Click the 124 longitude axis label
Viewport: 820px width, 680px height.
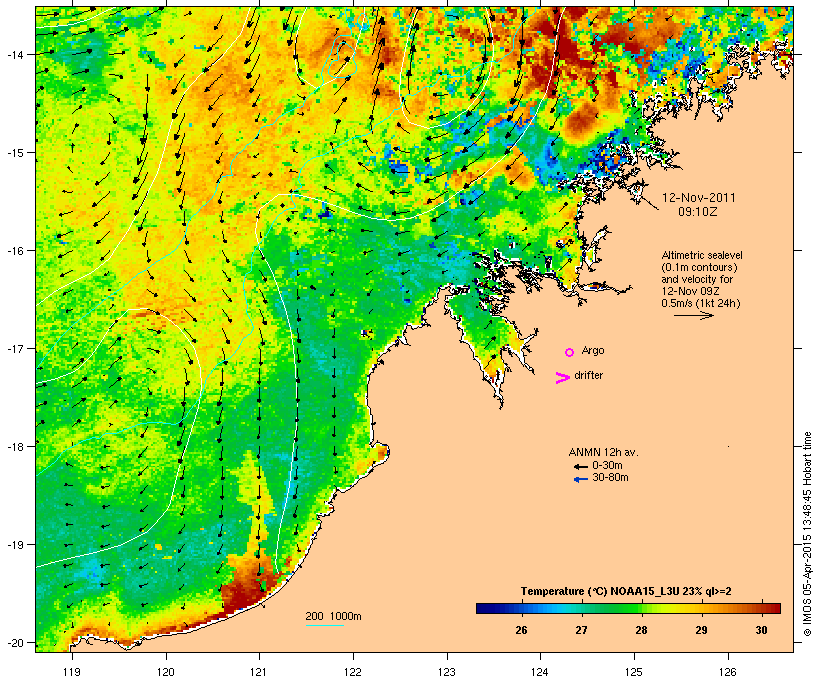[540, 672]
